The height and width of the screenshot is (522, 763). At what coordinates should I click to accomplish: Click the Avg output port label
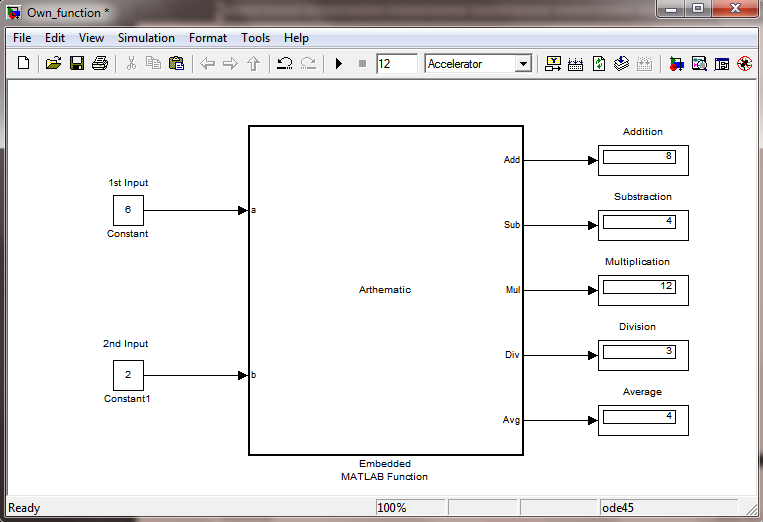(511, 420)
